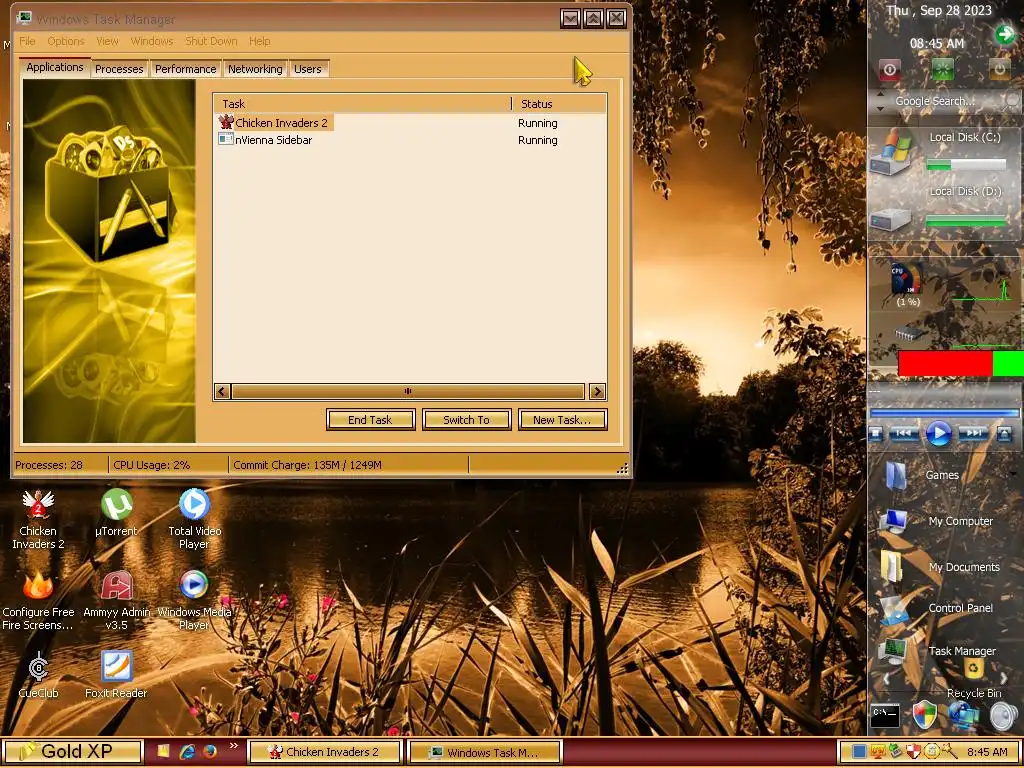The width and height of the screenshot is (1024, 768).
Task: Open the Shut Down menu
Action: [212, 41]
